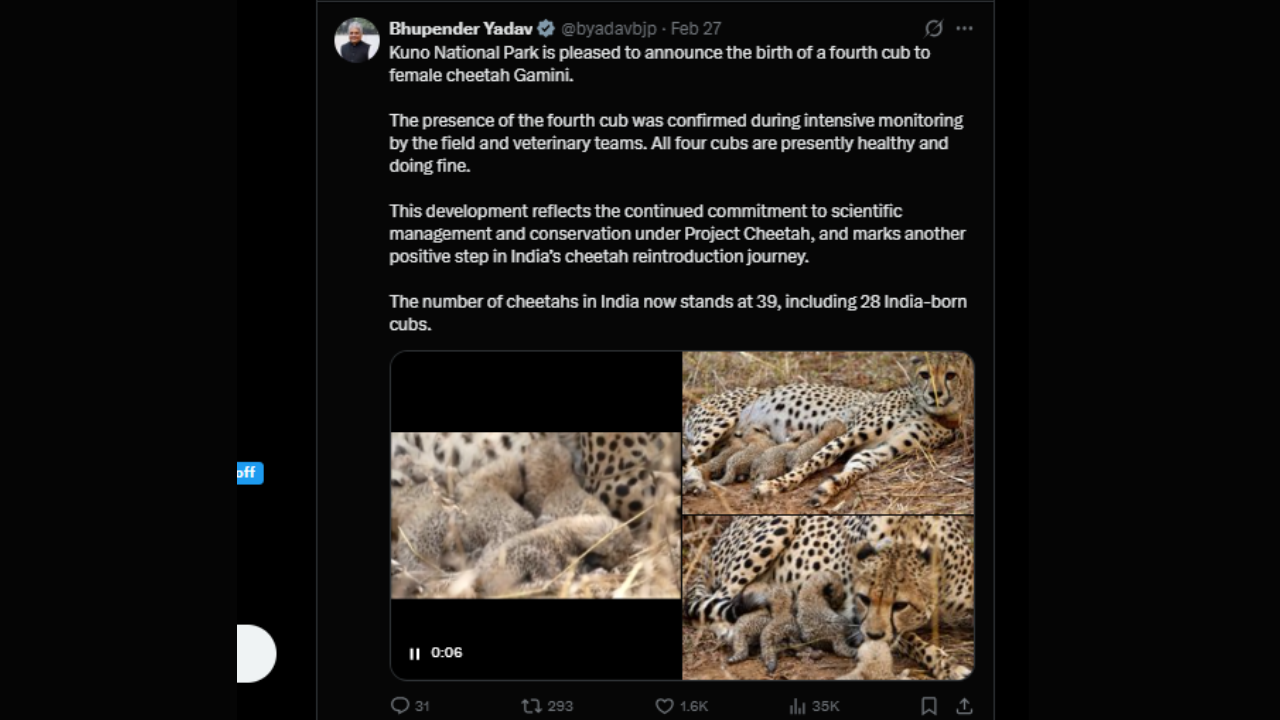Reply to the post with 31 replies
The image size is (1280, 720).
(x=400, y=706)
